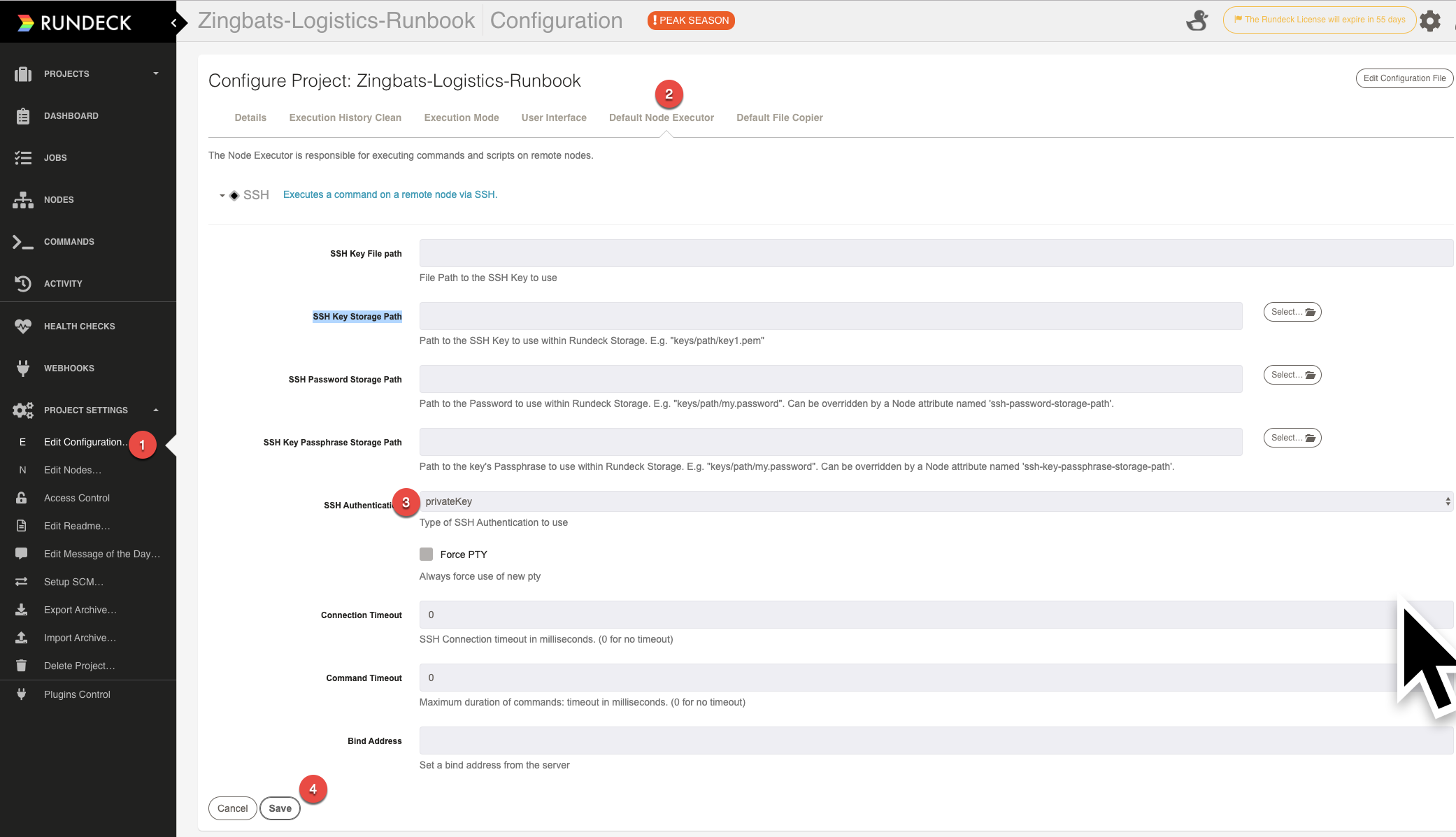Image resolution: width=1456 pixels, height=837 pixels.
Task: Click Select for SSH Key Storage Path
Action: click(1292, 312)
